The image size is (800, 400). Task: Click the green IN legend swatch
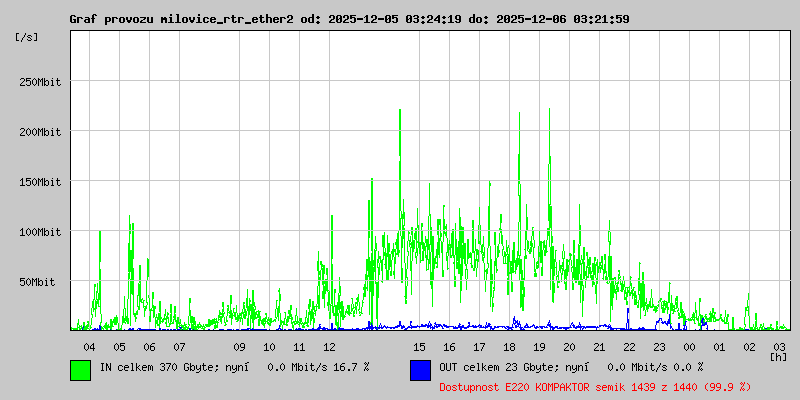[80, 370]
